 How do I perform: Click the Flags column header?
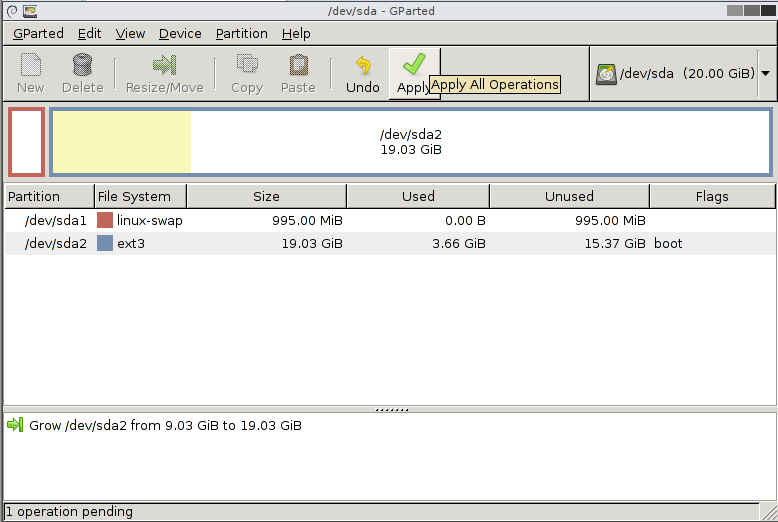tap(712, 196)
